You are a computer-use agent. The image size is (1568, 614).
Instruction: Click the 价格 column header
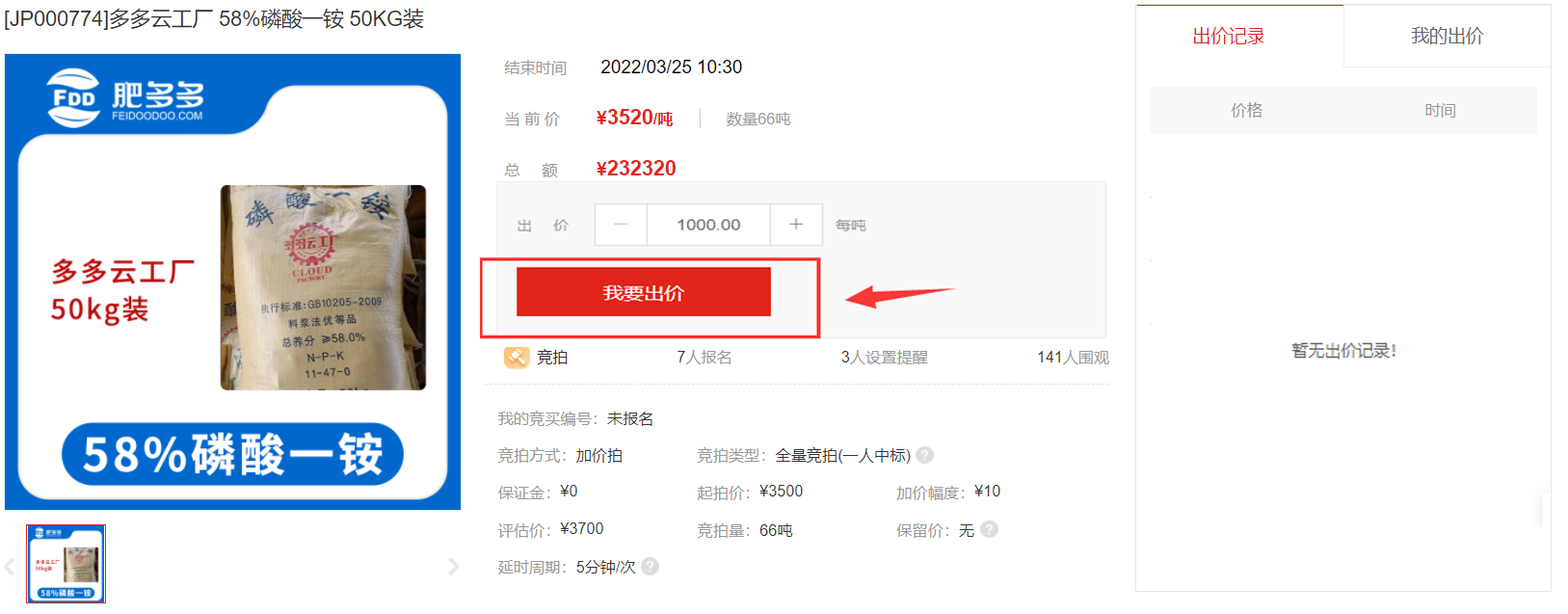pos(1246,111)
